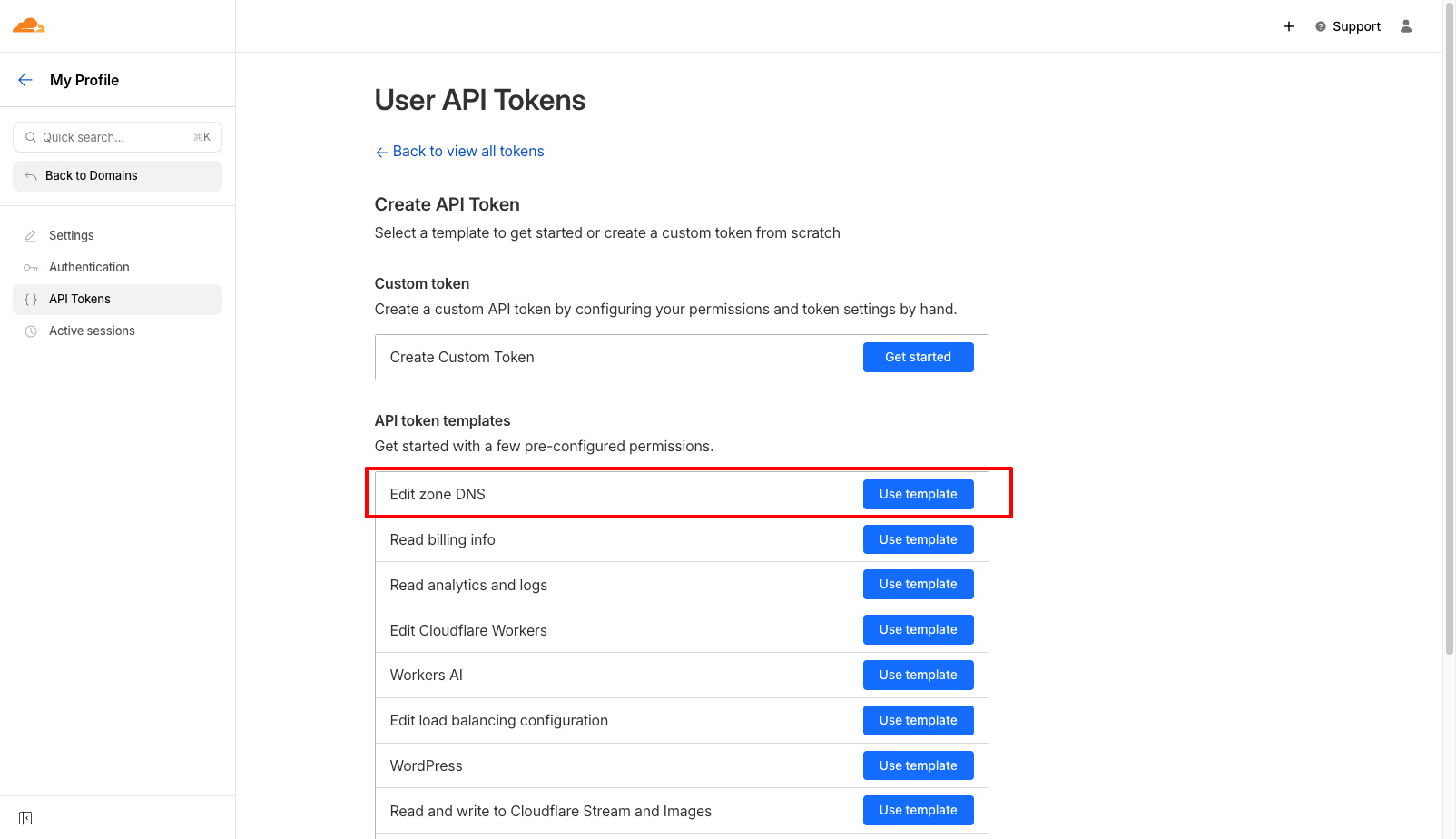Click the Settings pencil icon
Screen dimensions: 1456x839
tap(31, 235)
